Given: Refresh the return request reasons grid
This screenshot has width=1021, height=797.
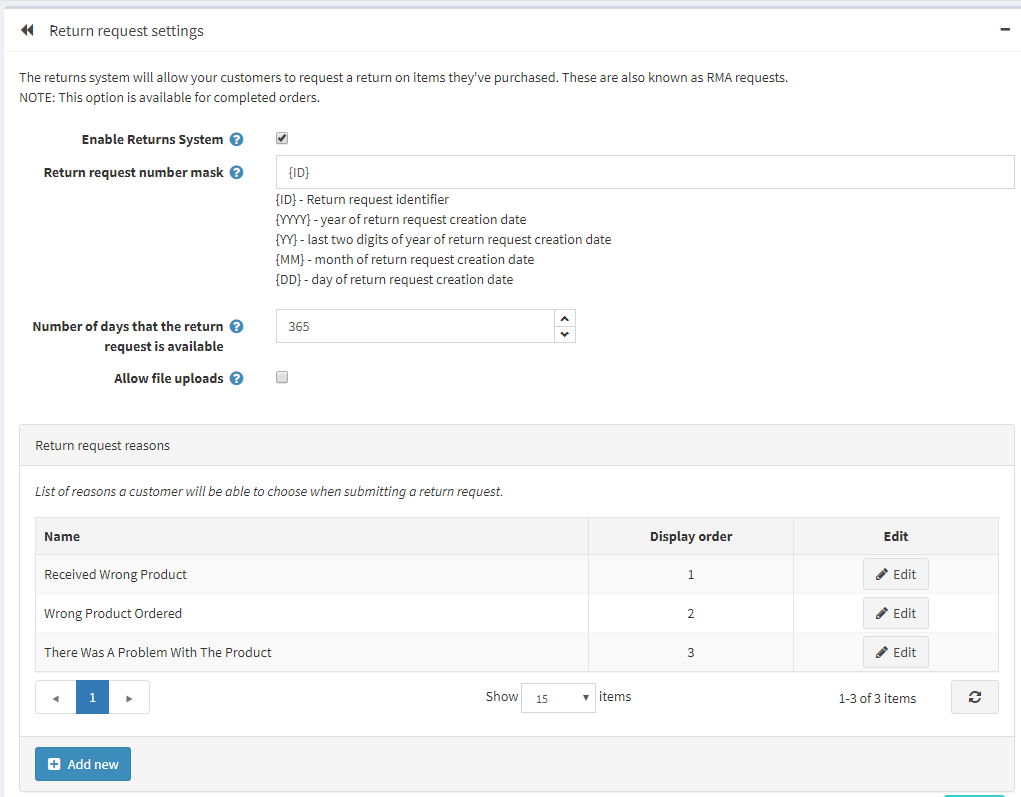Looking at the screenshot, I should 974,698.
